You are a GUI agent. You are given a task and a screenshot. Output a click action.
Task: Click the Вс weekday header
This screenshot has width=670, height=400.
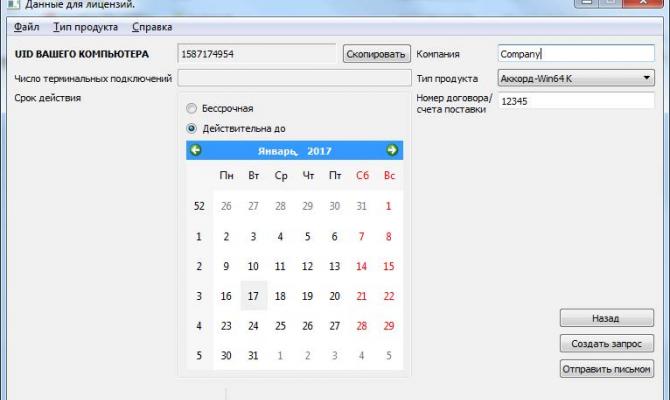point(389,175)
